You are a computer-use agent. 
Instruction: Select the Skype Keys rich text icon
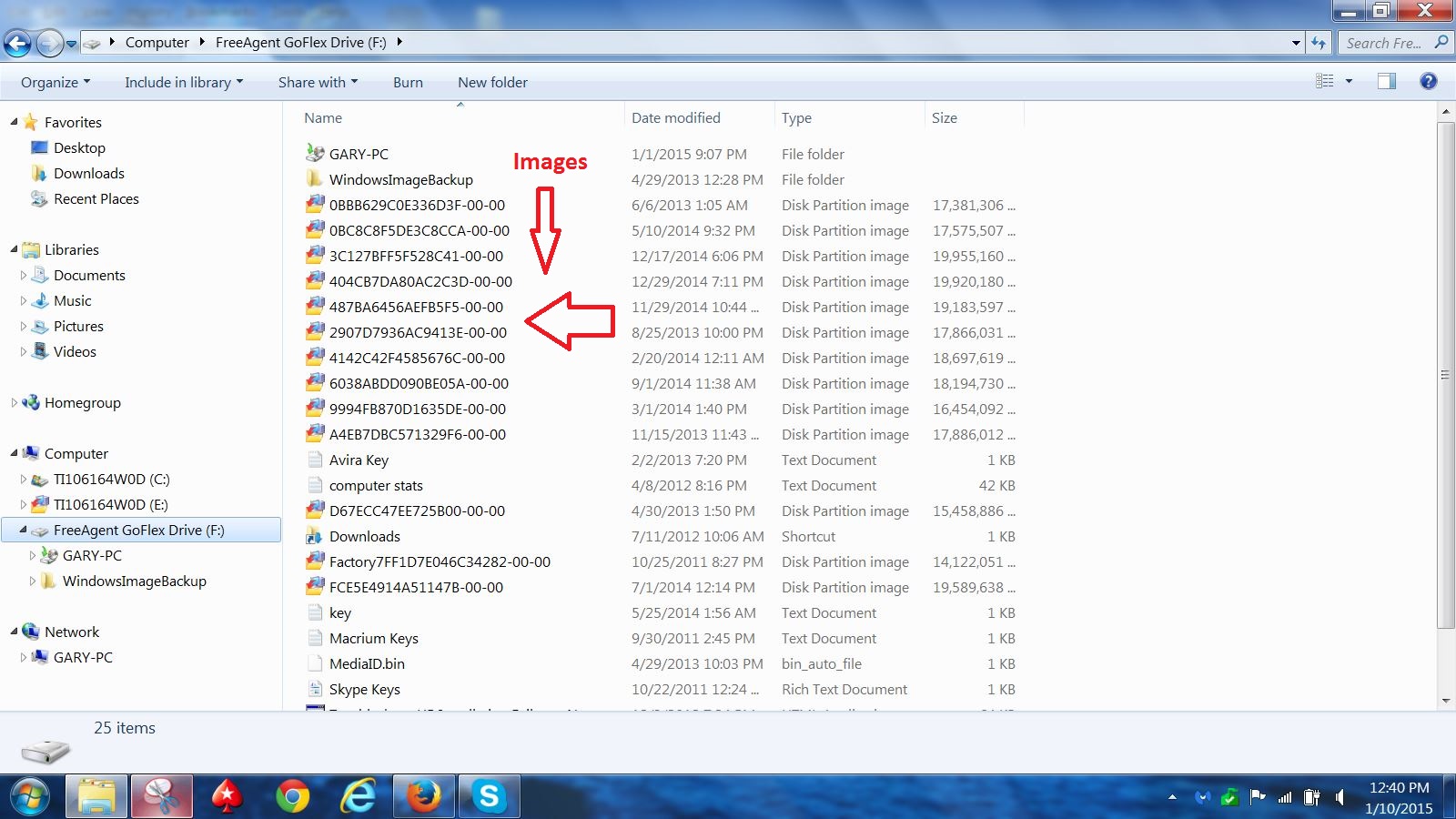click(x=315, y=688)
